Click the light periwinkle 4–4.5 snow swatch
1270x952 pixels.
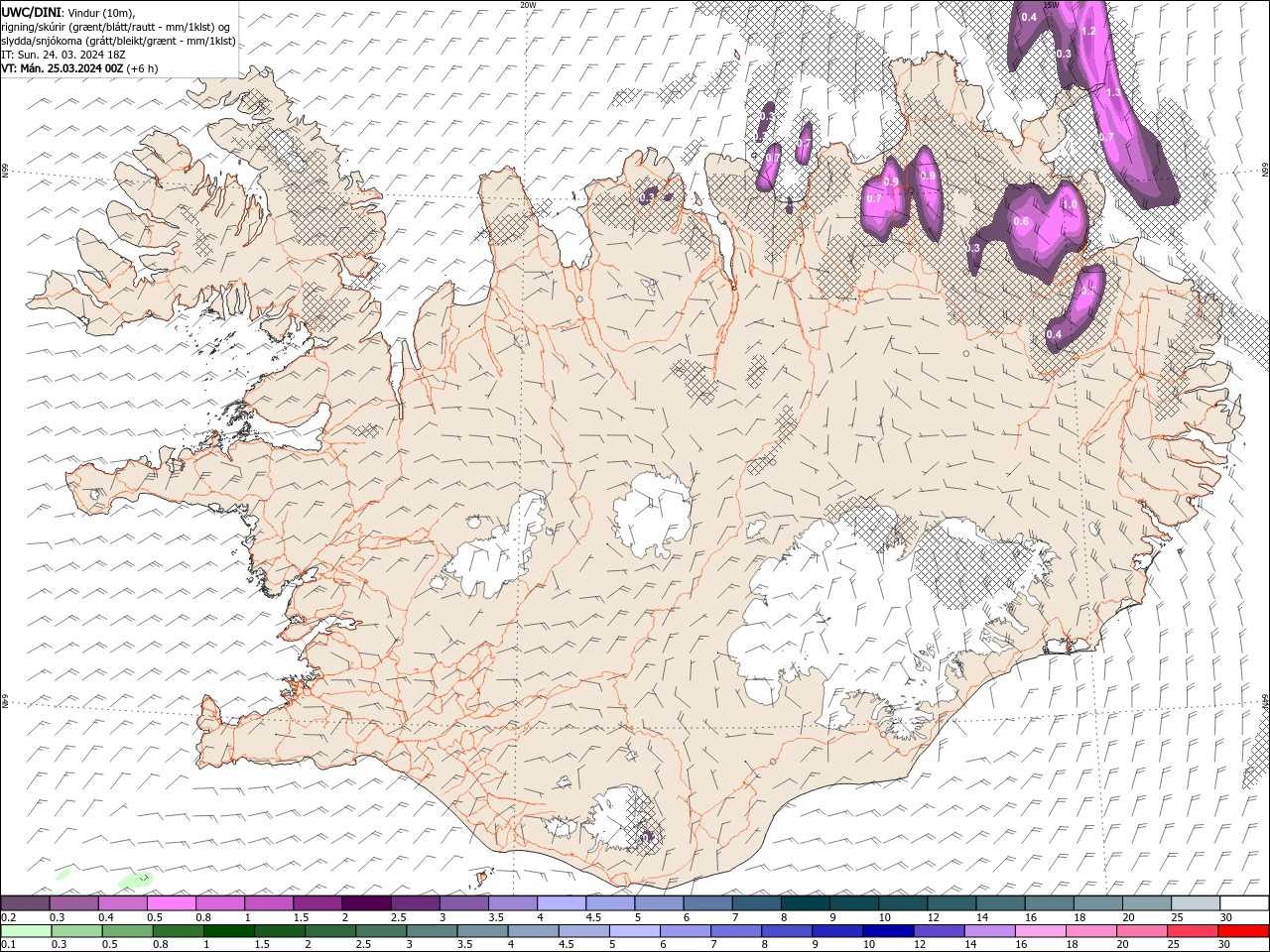[x=562, y=903]
